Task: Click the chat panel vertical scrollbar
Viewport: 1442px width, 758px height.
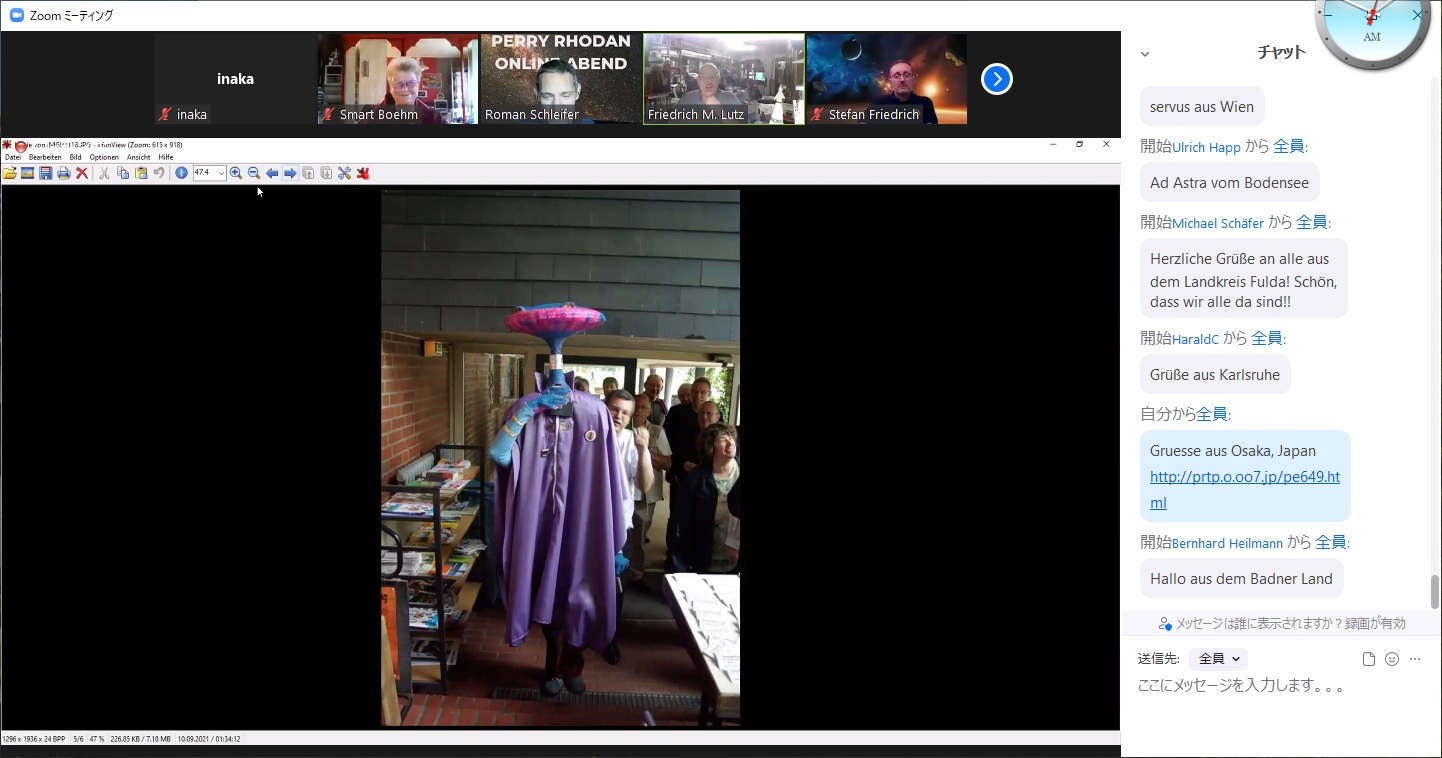Action: point(1435,592)
